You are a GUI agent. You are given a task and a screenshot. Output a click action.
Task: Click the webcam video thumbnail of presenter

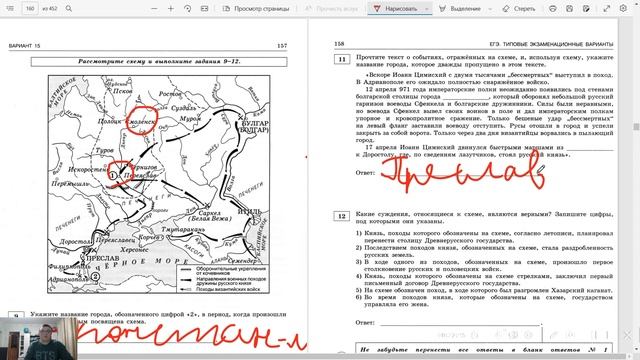pyautogui.click(x=38, y=339)
